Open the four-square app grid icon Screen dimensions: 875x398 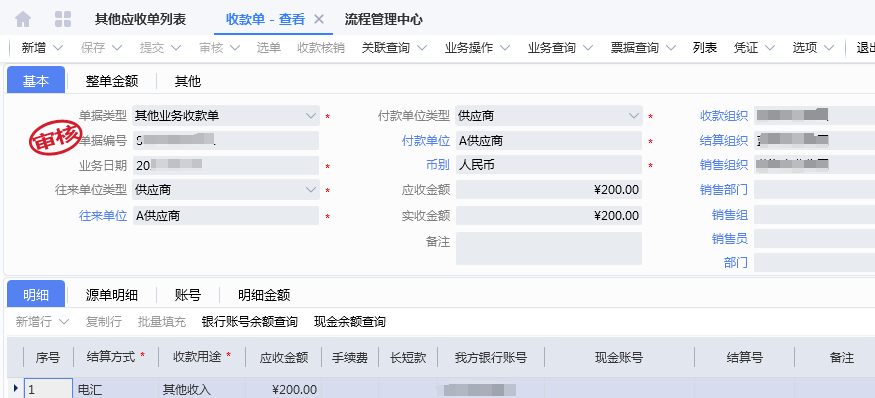tap(63, 20)
